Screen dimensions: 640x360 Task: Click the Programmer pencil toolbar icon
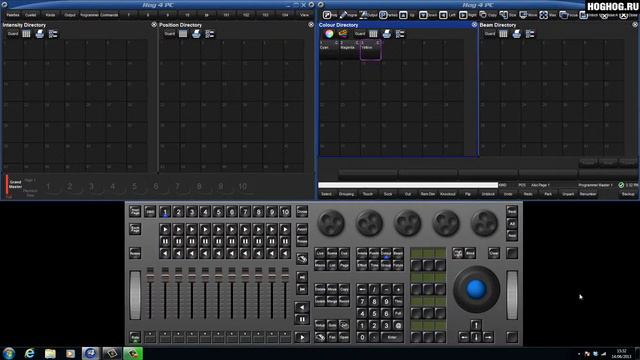(343, 15)
